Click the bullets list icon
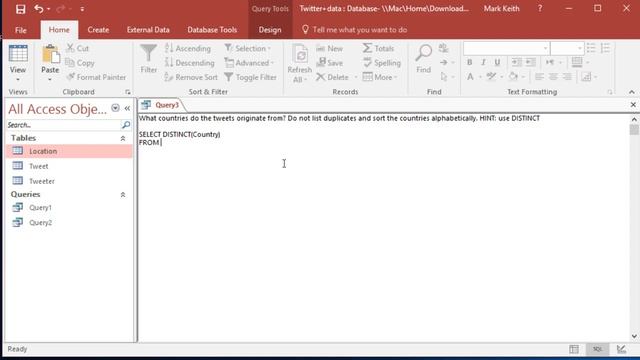 click(591, 48)
